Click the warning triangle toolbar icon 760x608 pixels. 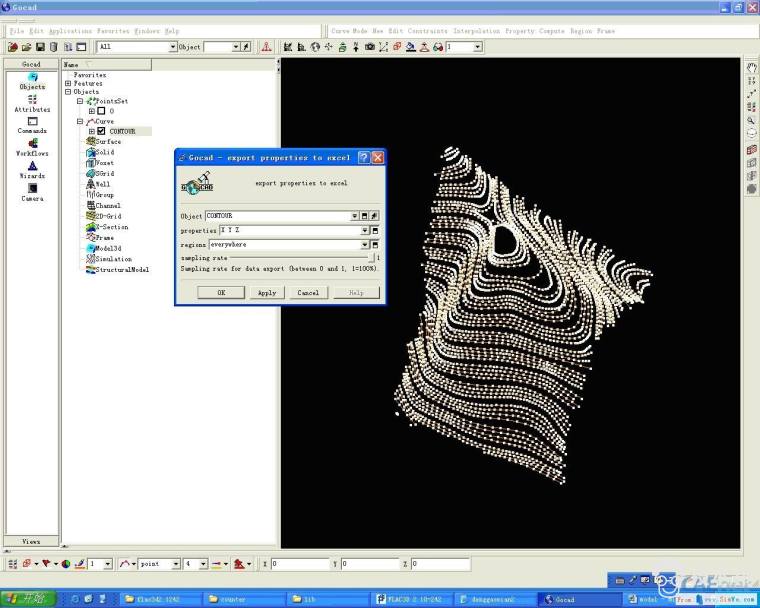266,47
